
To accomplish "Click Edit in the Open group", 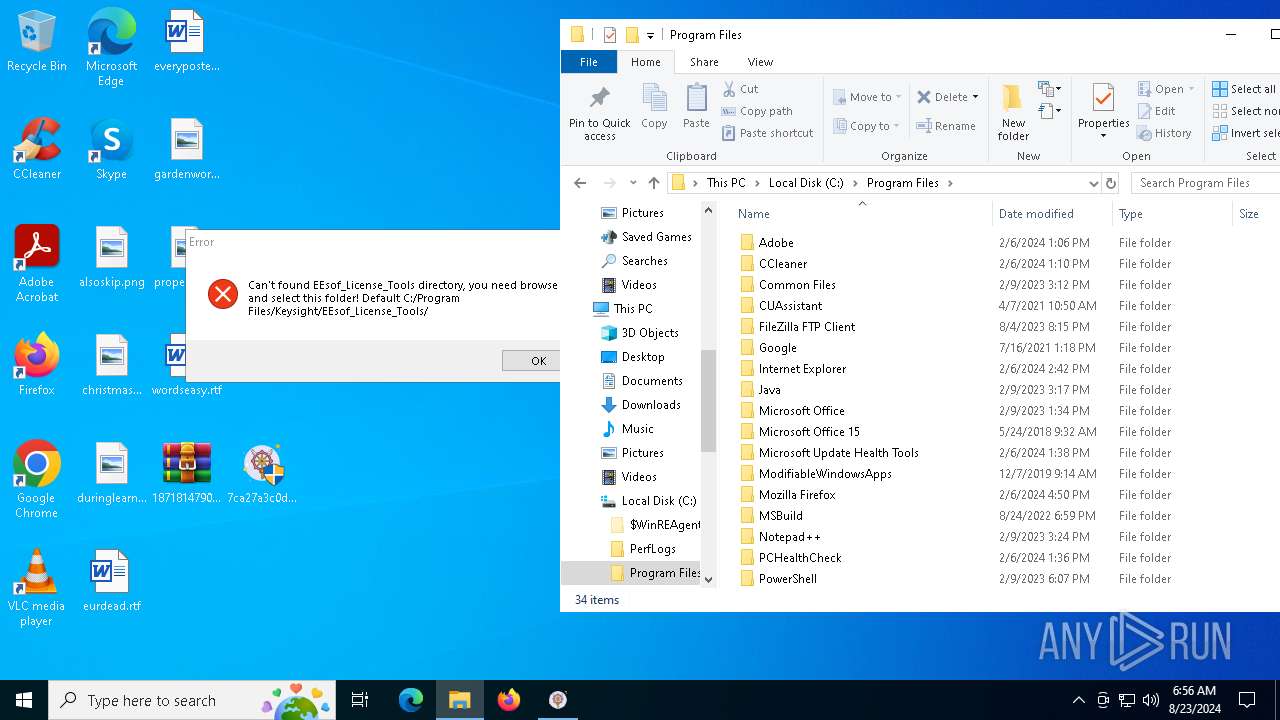I will point(1157,111).
